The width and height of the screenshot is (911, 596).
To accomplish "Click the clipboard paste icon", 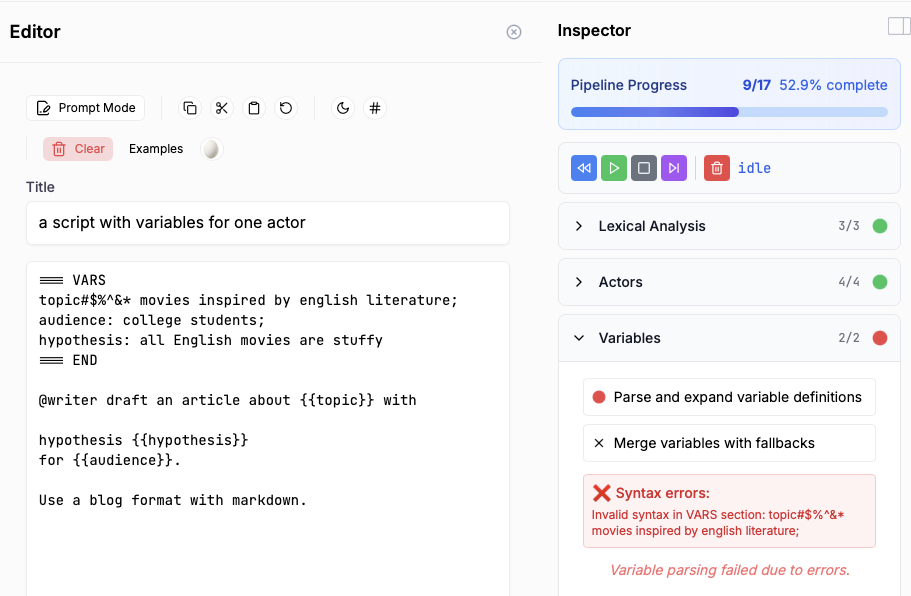I will (254, 108).
